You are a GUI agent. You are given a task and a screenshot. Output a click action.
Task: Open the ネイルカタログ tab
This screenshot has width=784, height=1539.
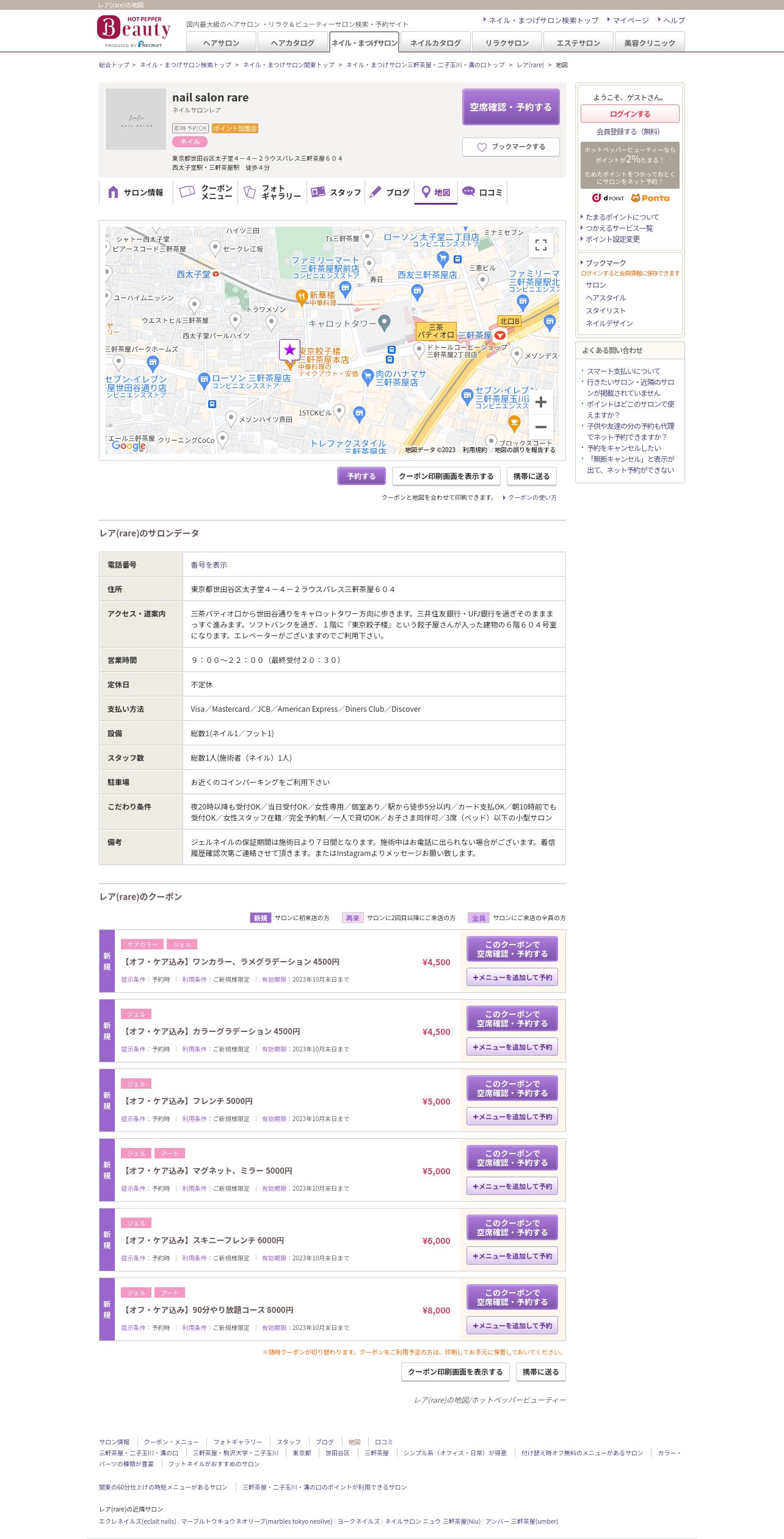click(435, 43)
